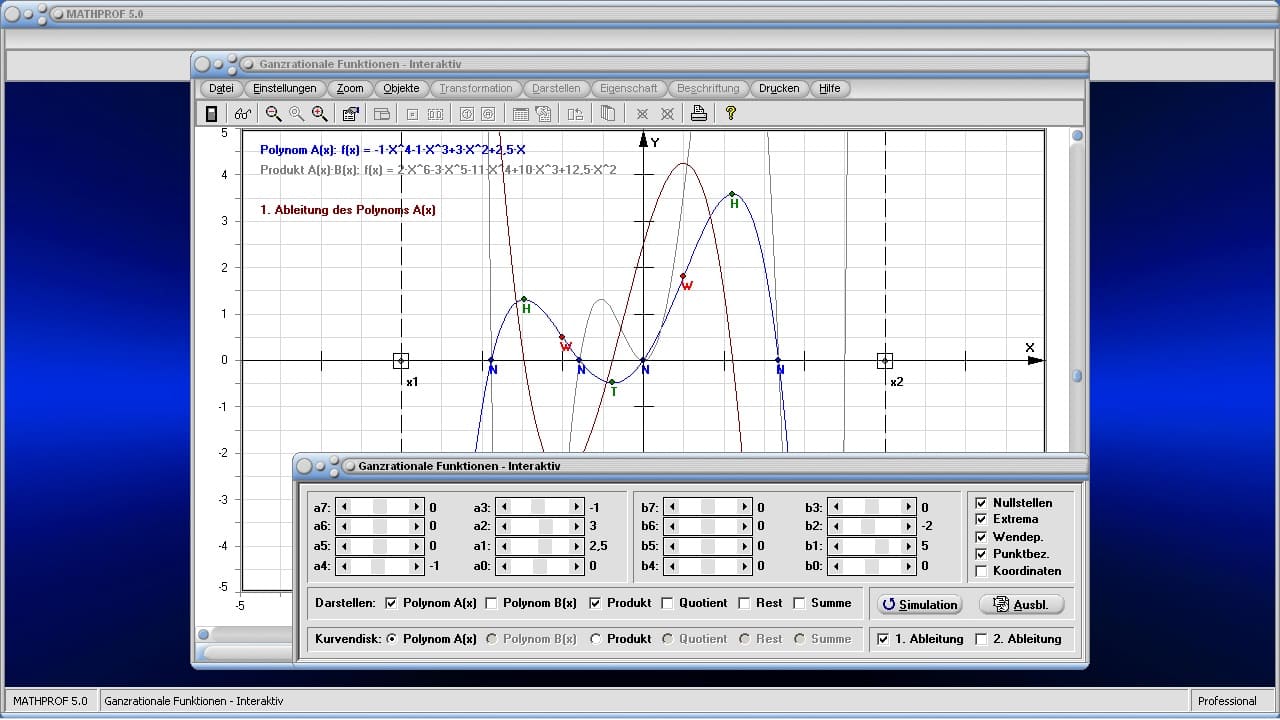Zoom out with the minus magnifier icon
1280x720 pixels.
coord(273,114)
